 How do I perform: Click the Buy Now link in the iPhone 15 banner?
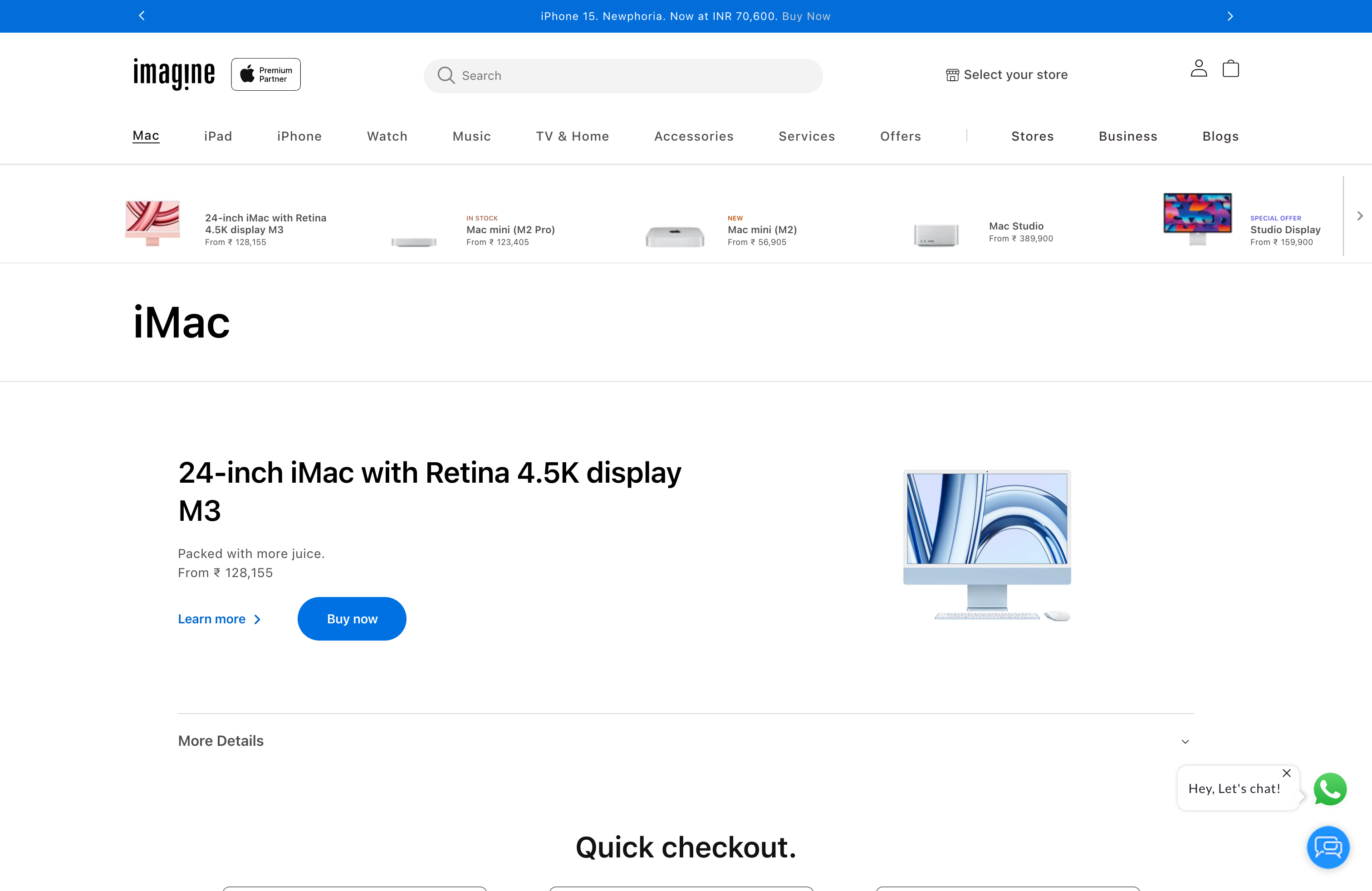(806, 15)
